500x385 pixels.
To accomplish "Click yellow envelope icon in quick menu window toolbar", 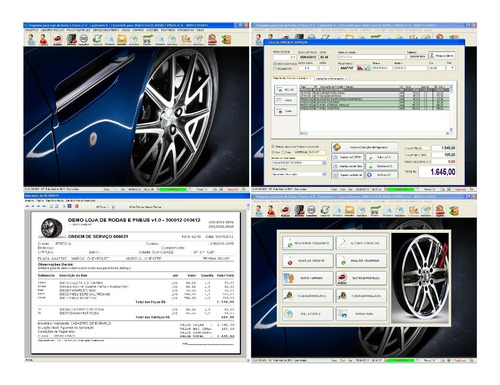I will coord(349,211).
